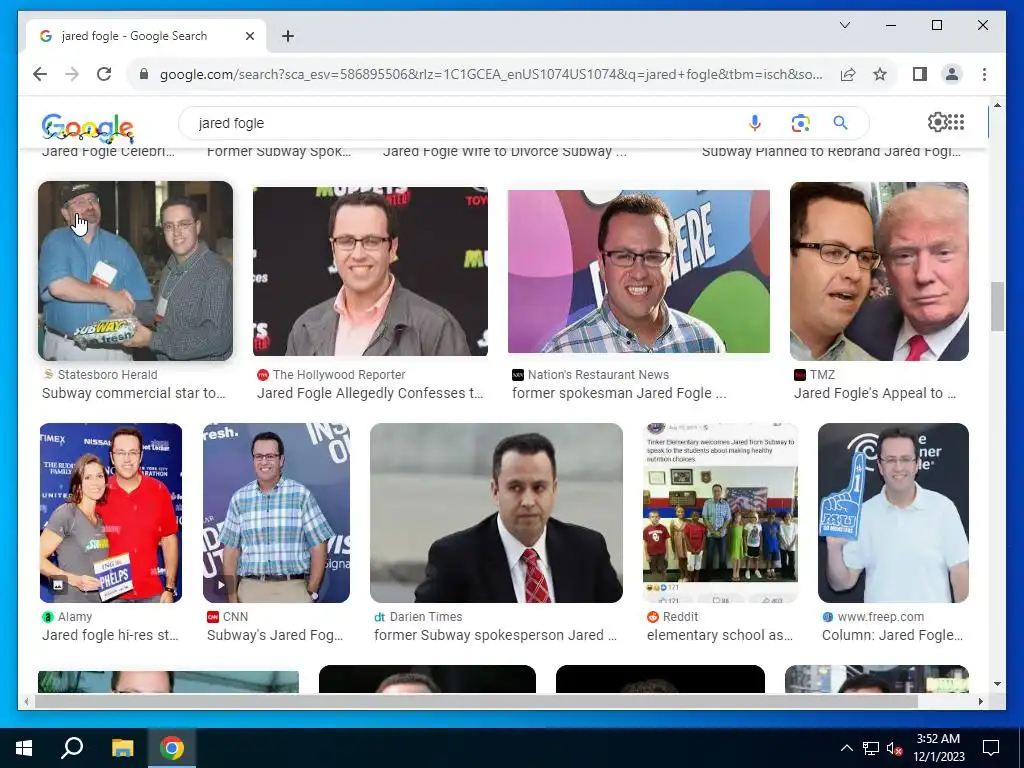Open the Chrome side panel icon
The width and height of the screenshot is (1024, 768).
920,74
